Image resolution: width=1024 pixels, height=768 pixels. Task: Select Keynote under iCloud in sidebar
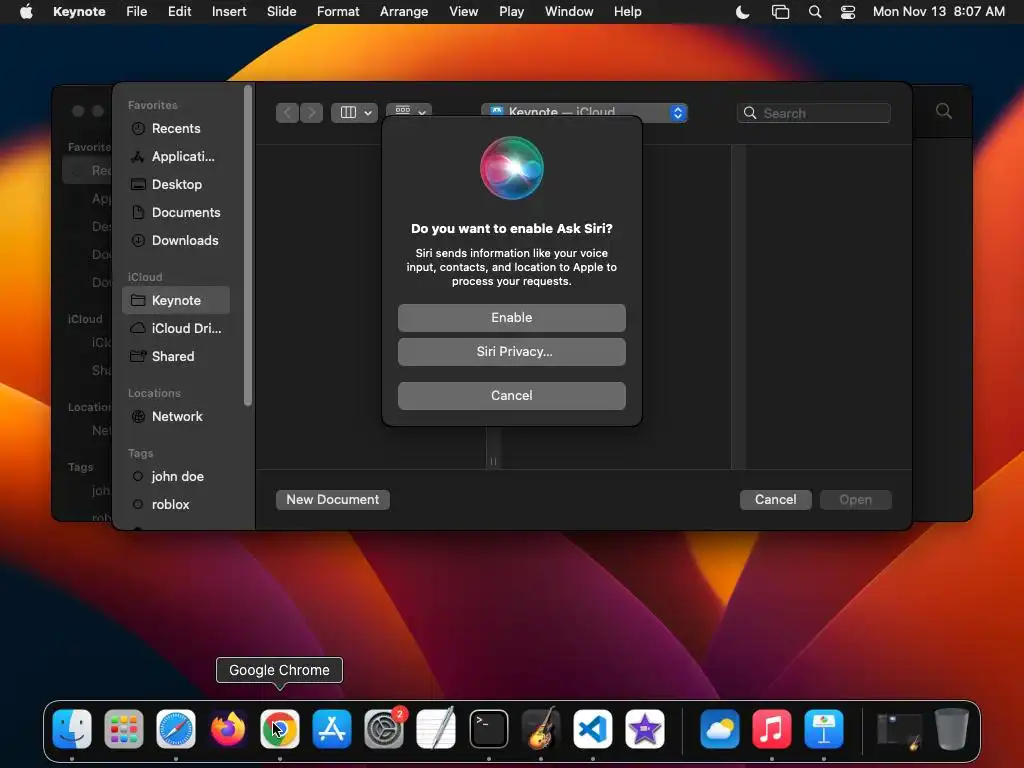(x=176, y=300)
